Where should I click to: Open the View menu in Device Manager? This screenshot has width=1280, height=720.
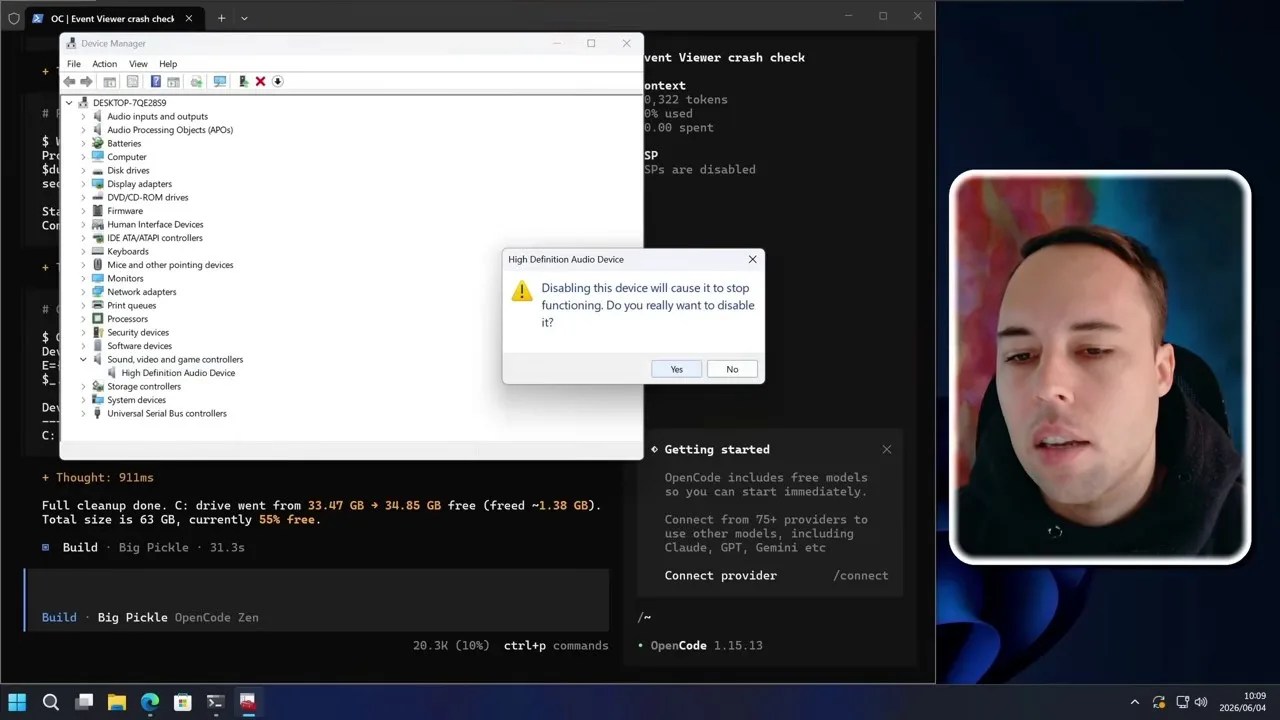[138, 64]
